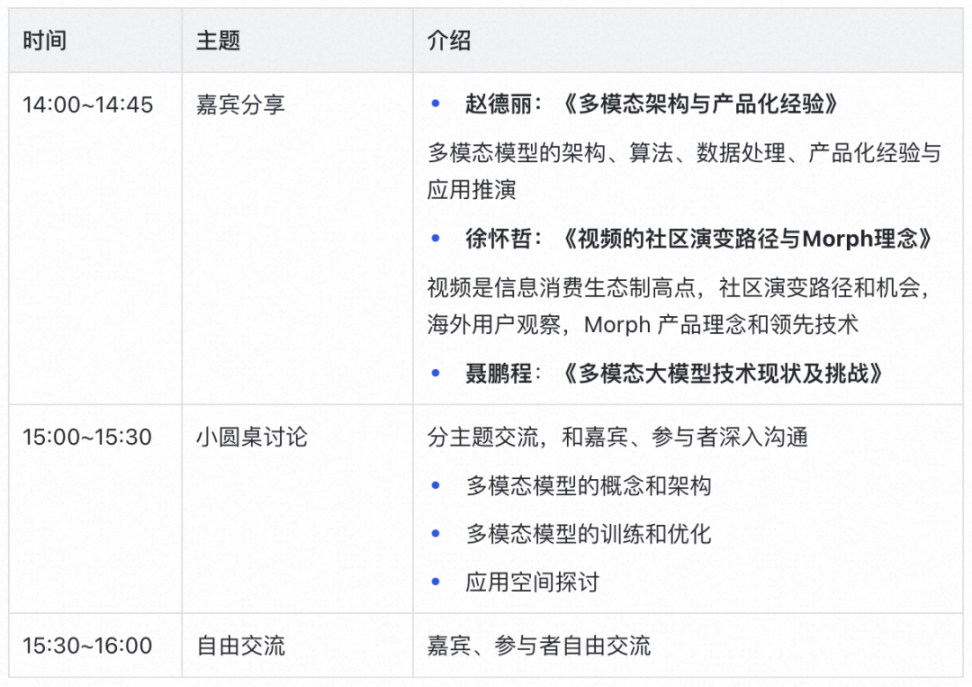This screenshot has height=687, width=972.
Task: Click the blue bullet before 聂鹏程
Action: tap(435, 374)
